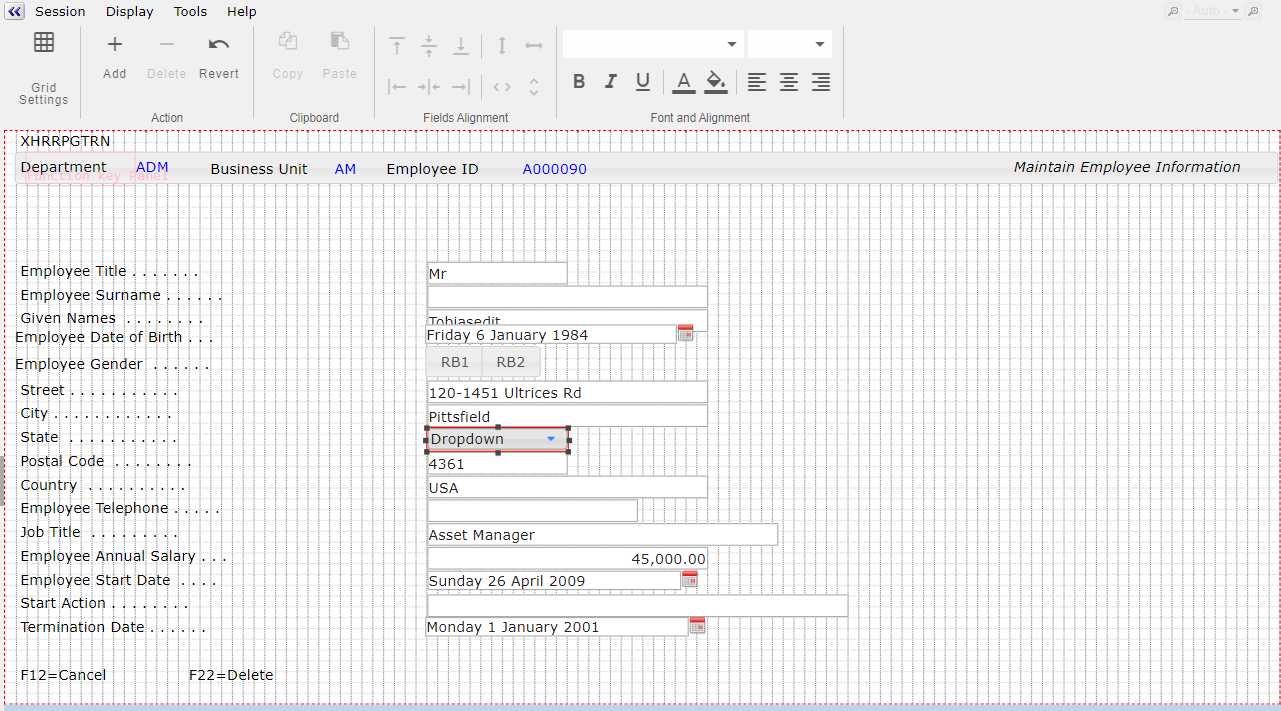Toggle Italic text formatting
Viewport: 1281px width, 711px height.
[611, 82]
